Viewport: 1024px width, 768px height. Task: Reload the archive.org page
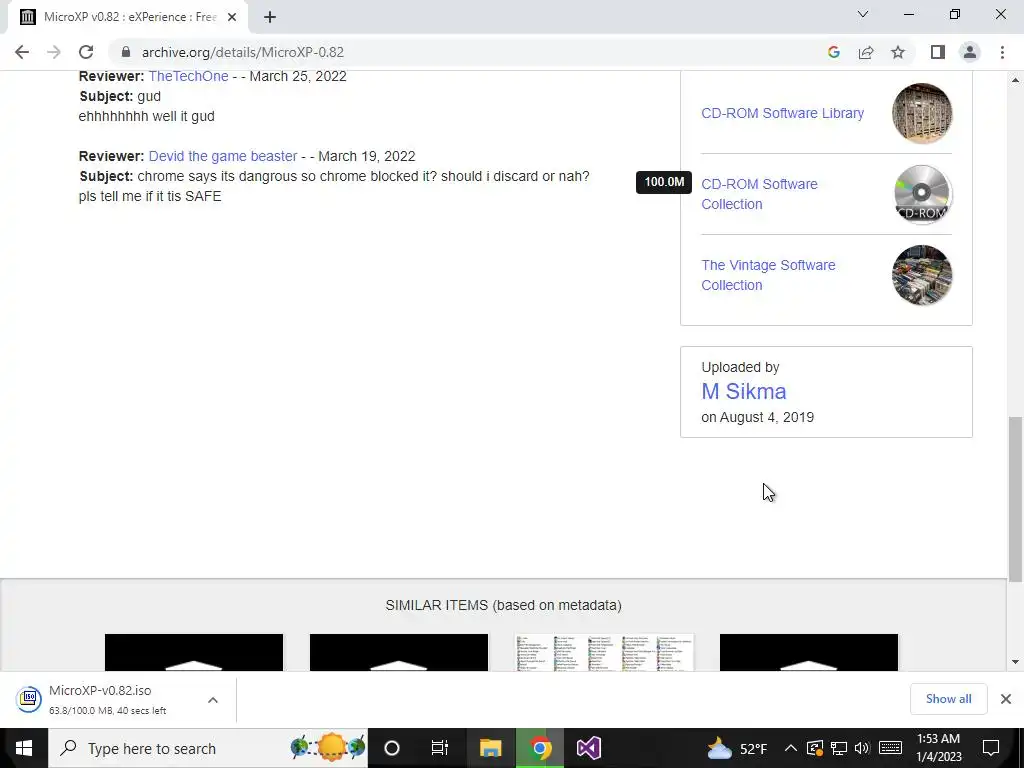(x=86, y=52)
